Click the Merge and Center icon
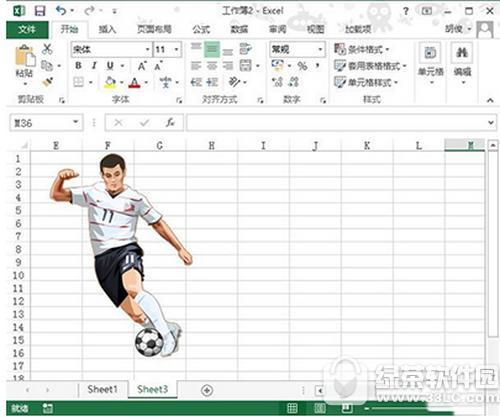 point(246,66)
